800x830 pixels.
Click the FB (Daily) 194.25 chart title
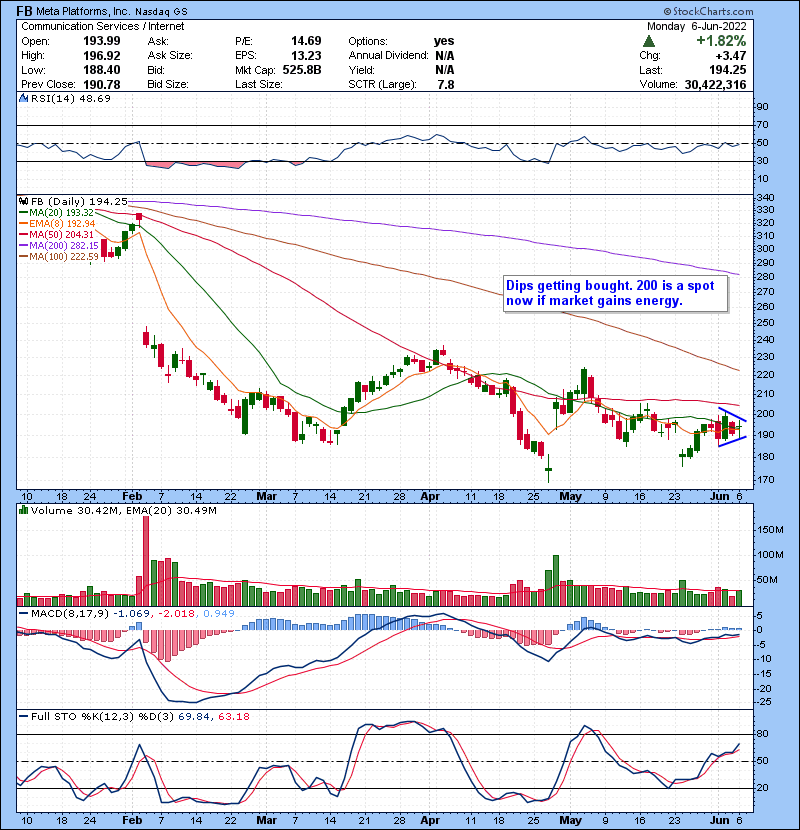79,201
